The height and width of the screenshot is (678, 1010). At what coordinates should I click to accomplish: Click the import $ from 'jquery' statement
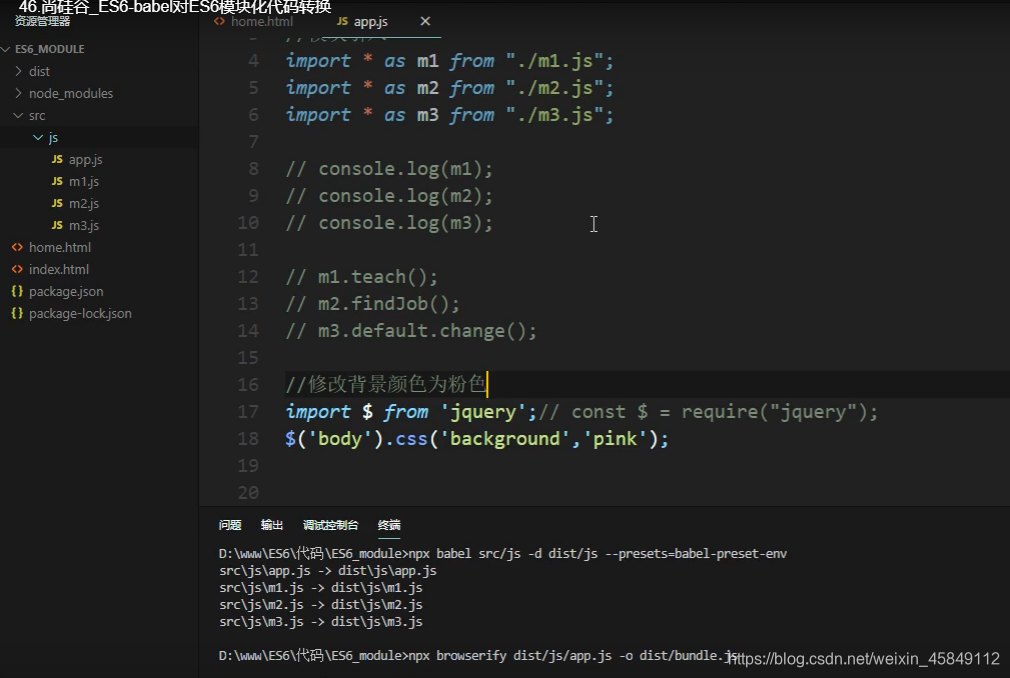click(411, 412)
